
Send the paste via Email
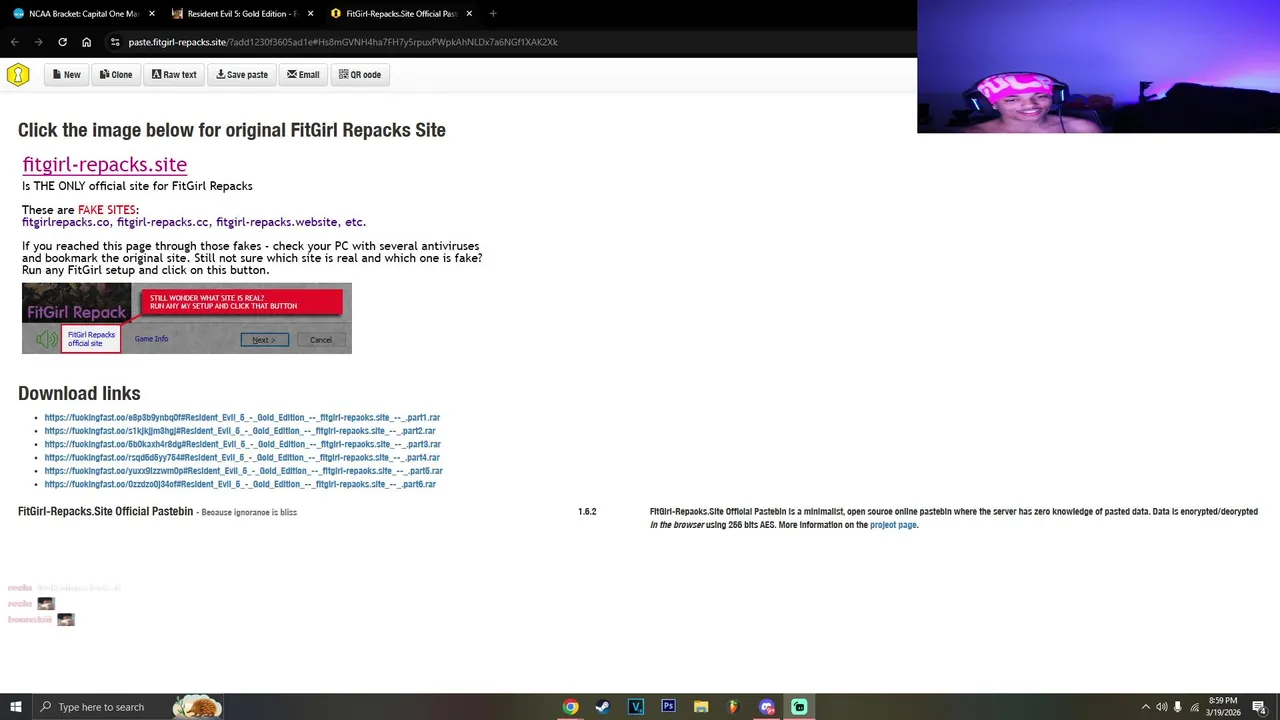(303, 75)
